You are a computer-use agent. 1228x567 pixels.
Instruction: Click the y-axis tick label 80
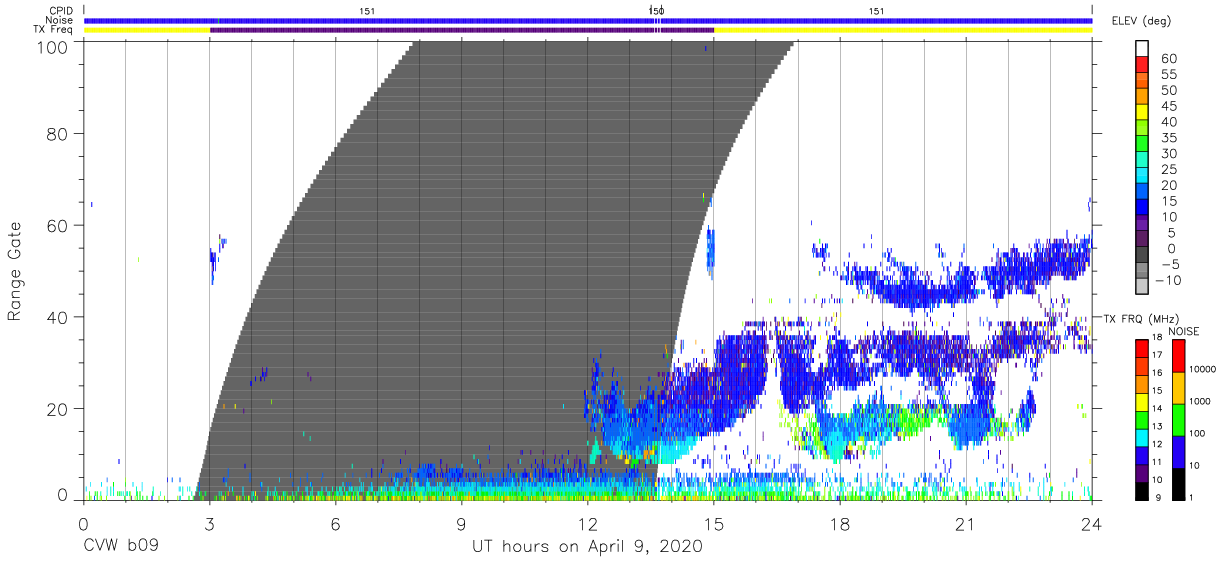(x=57, y=133)
